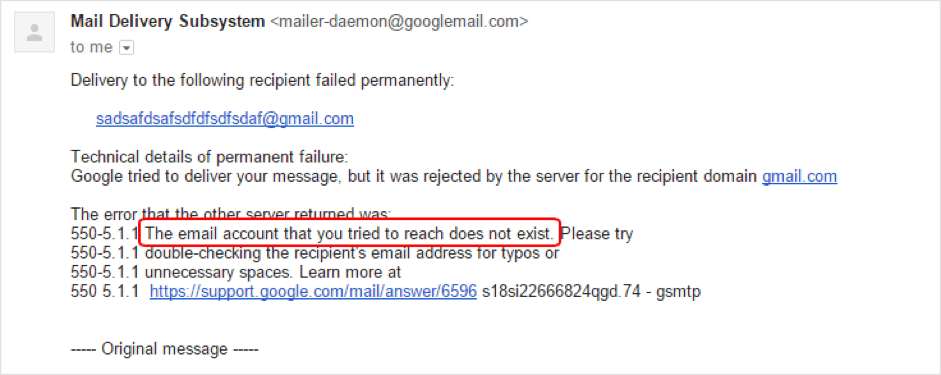Open the failed recipient gmail.com address link
Image resolution: width=941 pixels, height=375 pixels.
coord(225,119)
